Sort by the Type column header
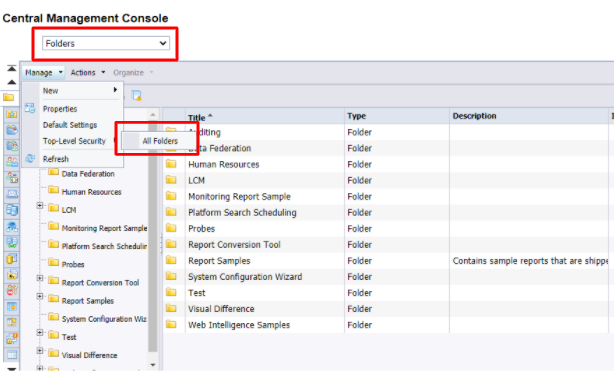Image resolution: width=614 pixels, height=374 pixels. click(x=356, y=116)
